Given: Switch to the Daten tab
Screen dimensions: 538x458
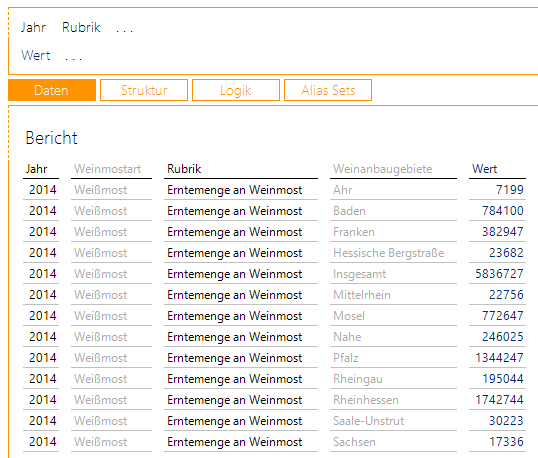Looking at the screenshot, I should (52, 90).
